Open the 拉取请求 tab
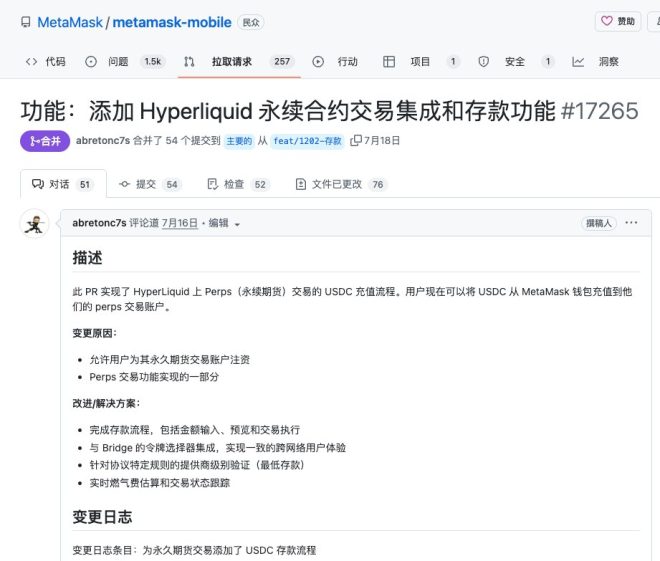The height and width of the screenshot is (561, 660). tap(232, 62)
